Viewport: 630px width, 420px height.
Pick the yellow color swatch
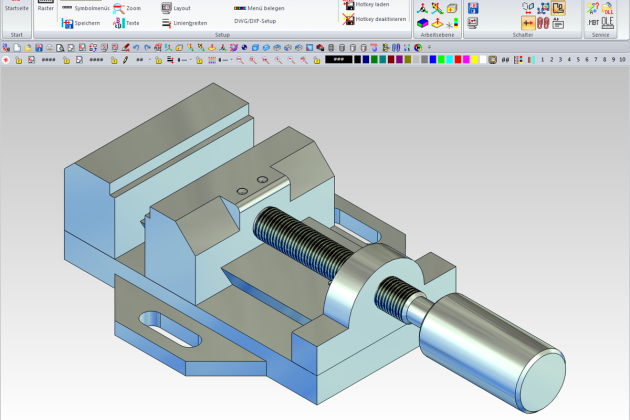coord(474,60)
